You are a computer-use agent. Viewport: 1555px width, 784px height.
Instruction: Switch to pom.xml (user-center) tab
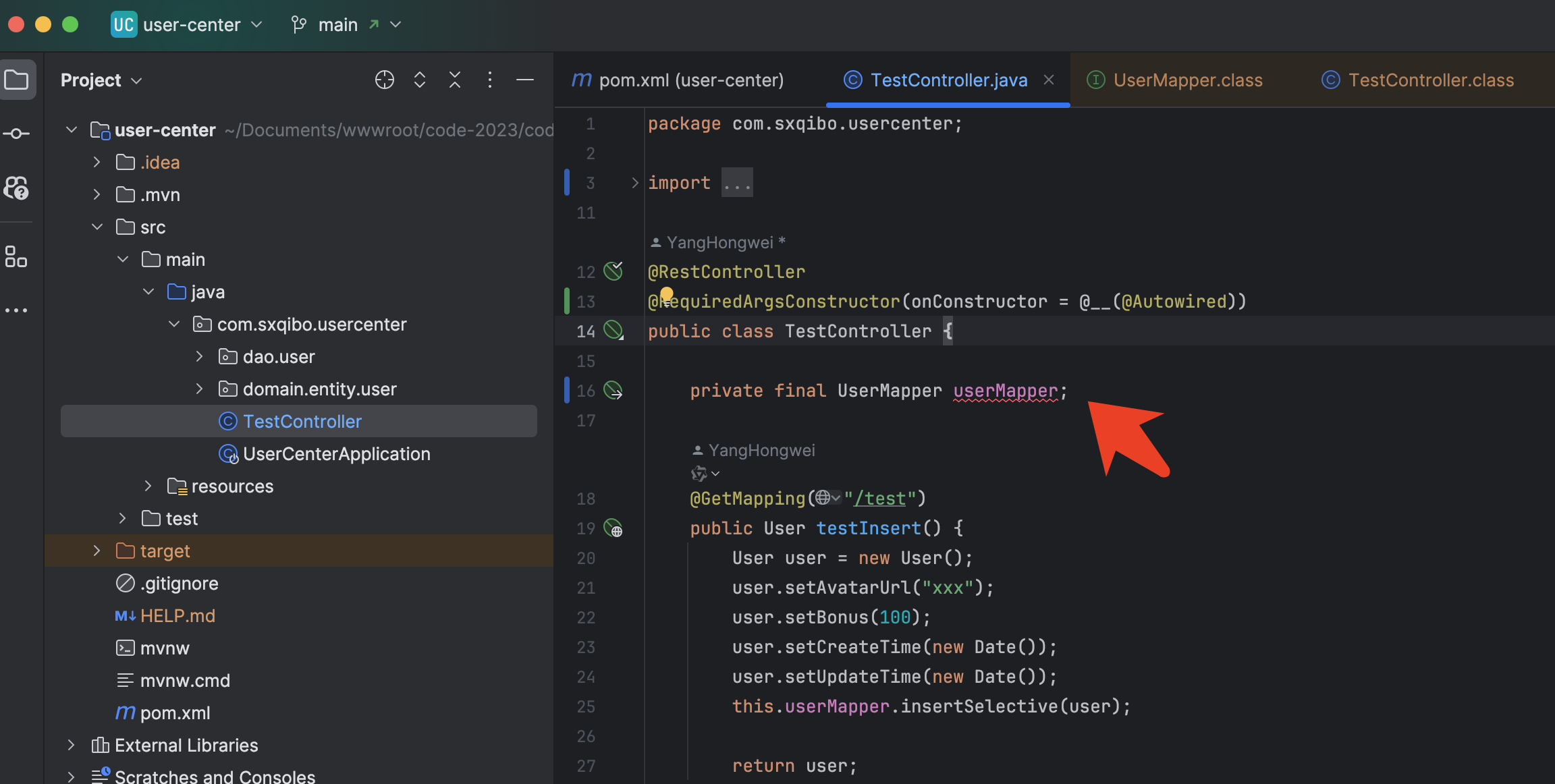678,80
